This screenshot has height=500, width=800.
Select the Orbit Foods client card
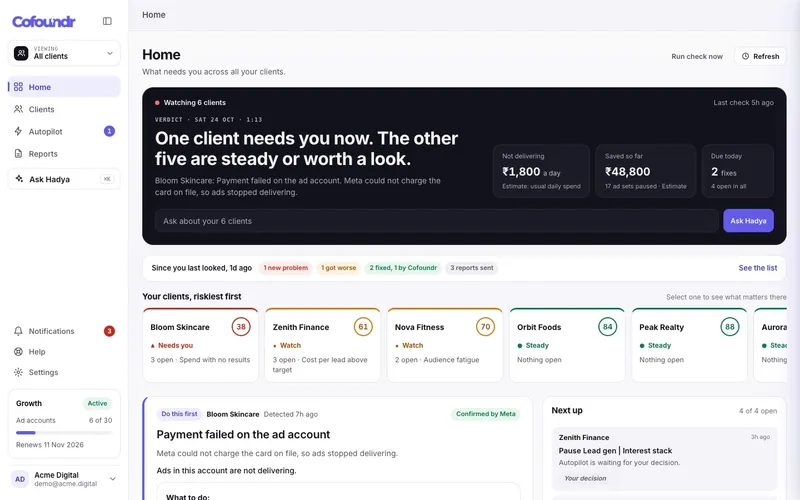coord(567,345)
